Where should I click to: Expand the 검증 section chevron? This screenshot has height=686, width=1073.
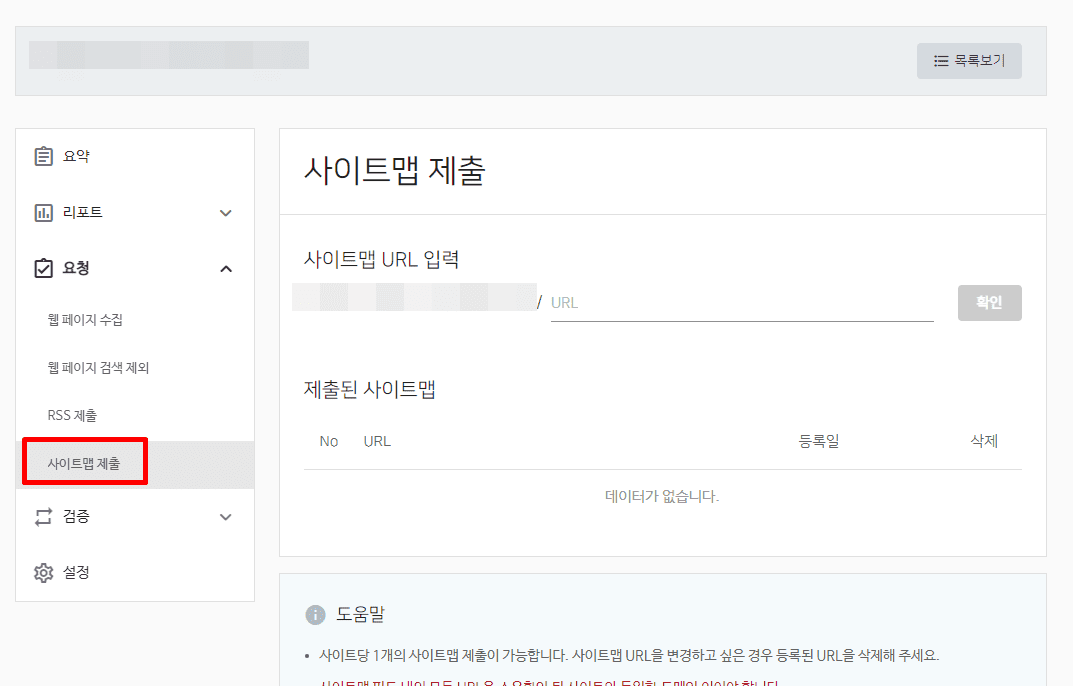click(226, 517)
